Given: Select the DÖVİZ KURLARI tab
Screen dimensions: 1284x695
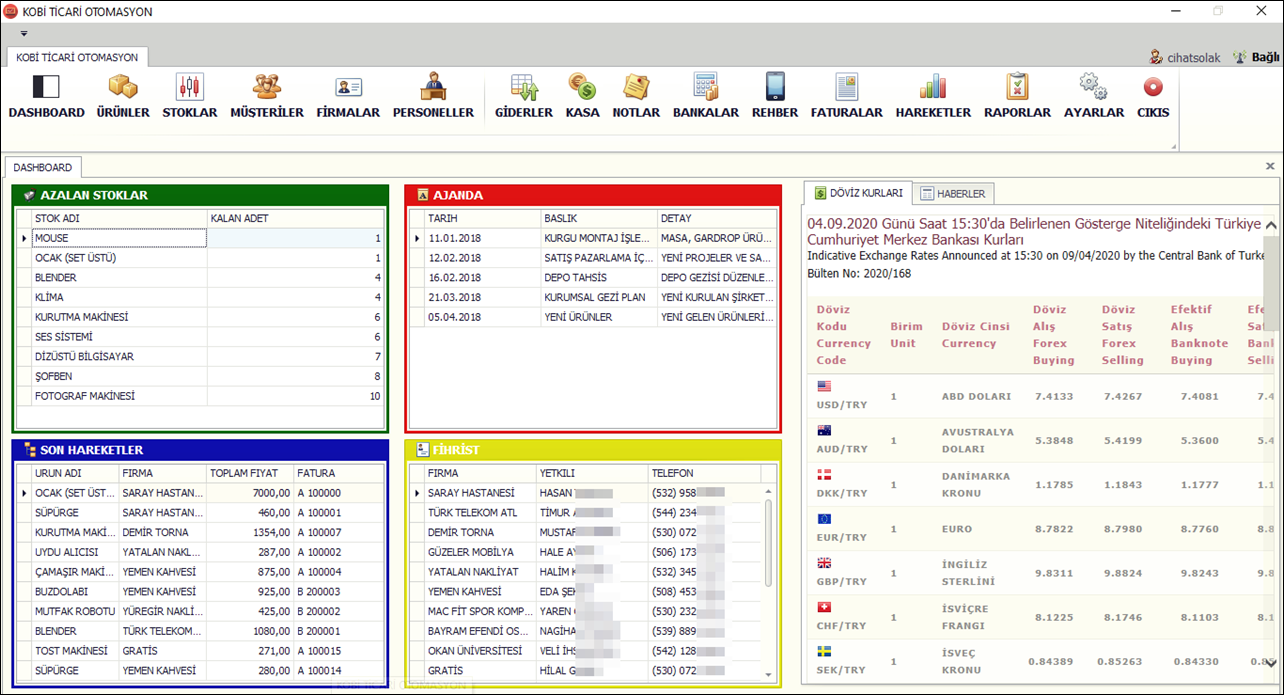Looking at the screenshot, I should click(x=858, y=193).
